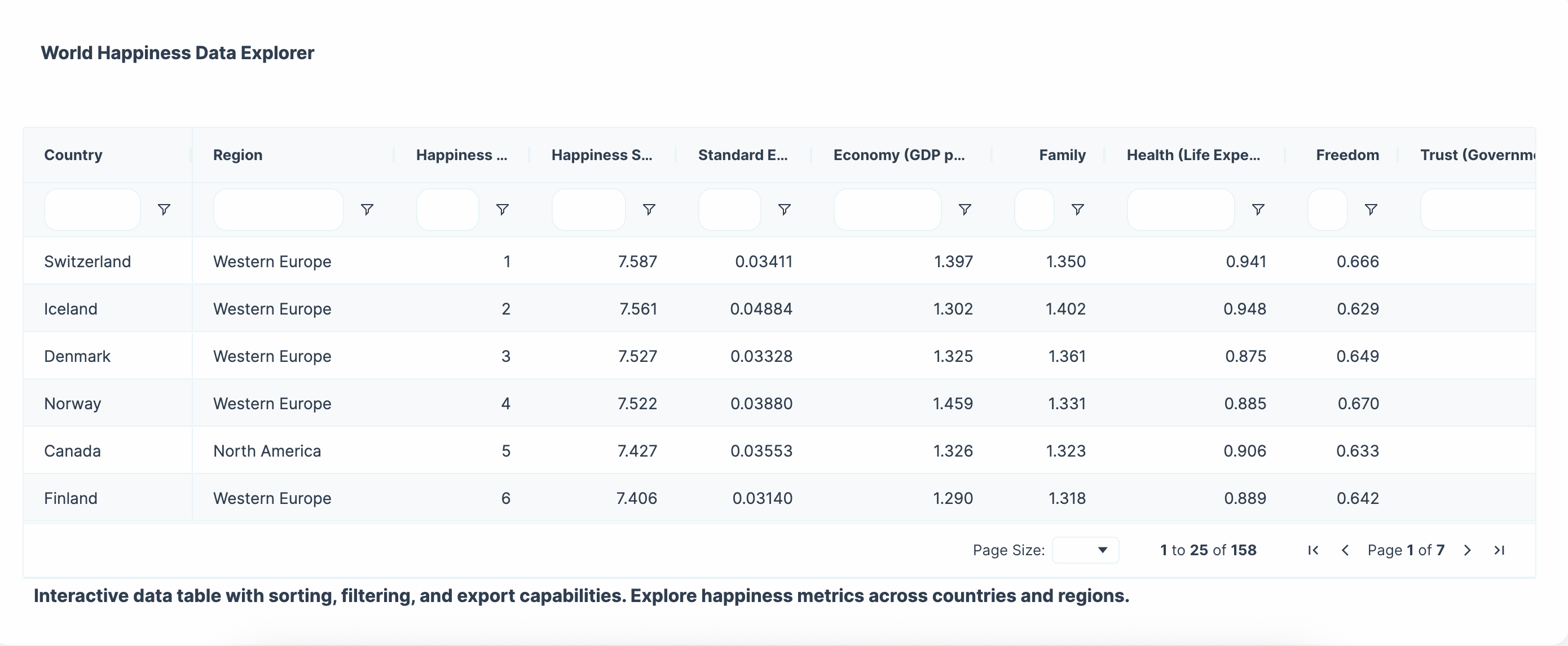Expand the Page Size dropdown
This screenshot has height=646, width=1568.
tap(1085, 550)
